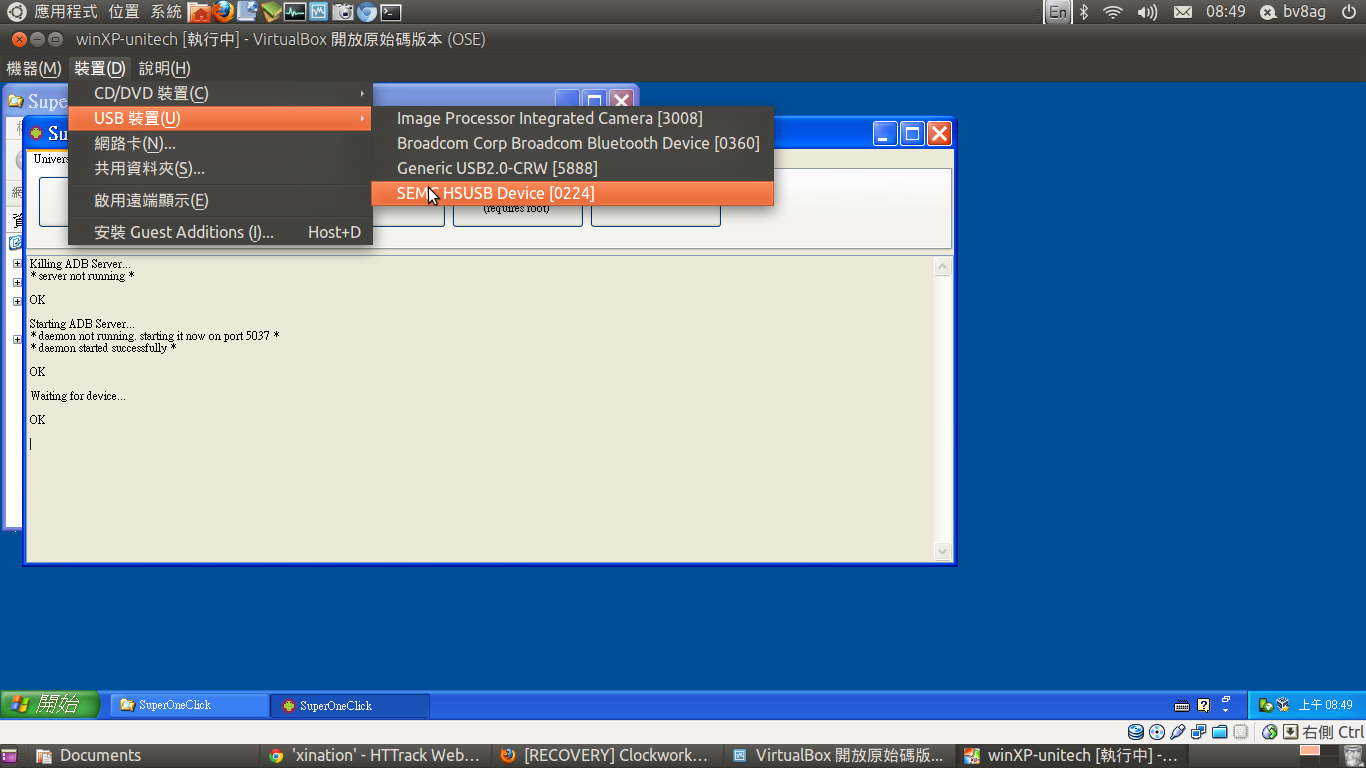Switch to [RECOVERY] Clockwork Firefox window

pos(605,756)
